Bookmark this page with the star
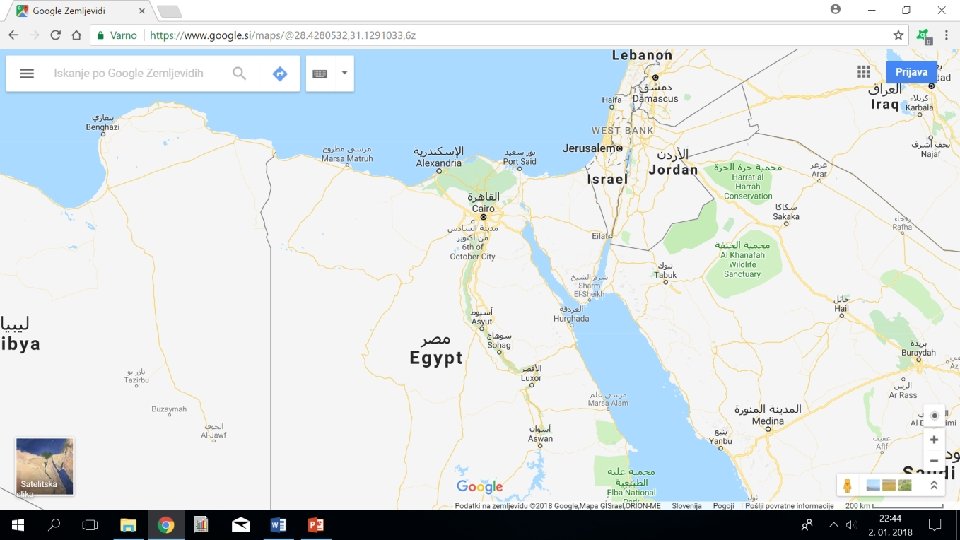The width and height of the screenshot is (960, 540). (x=898, y=36)
